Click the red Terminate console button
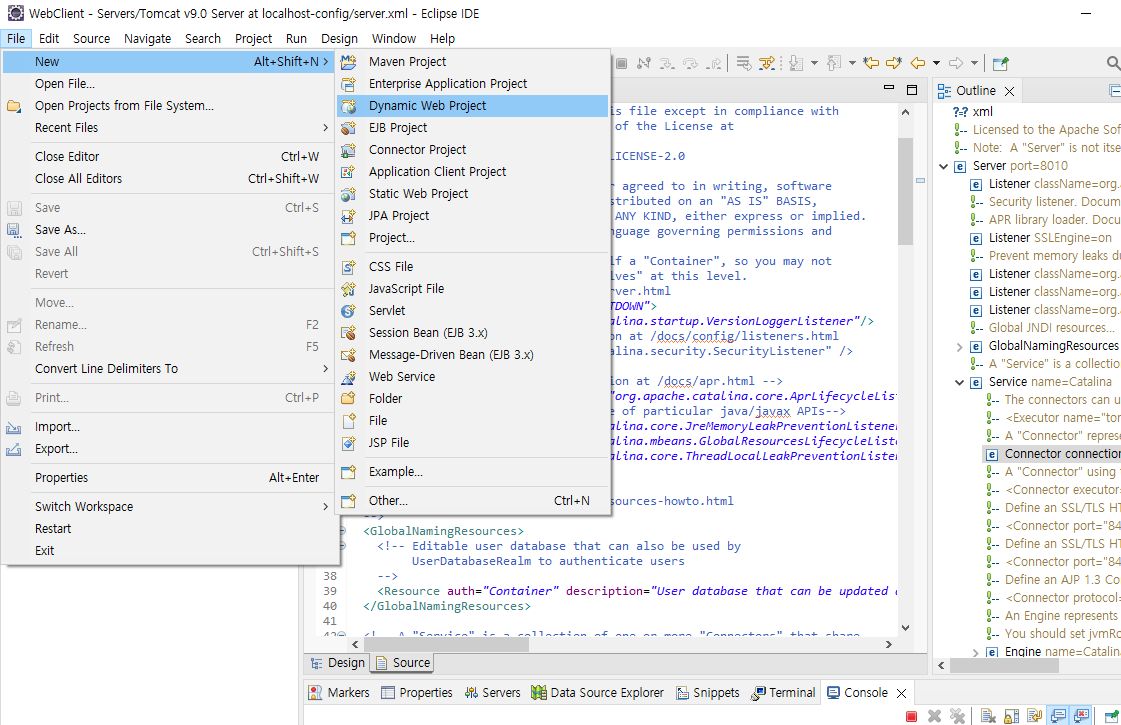This screenshot has height=725, width=1121. click(911, 716)
